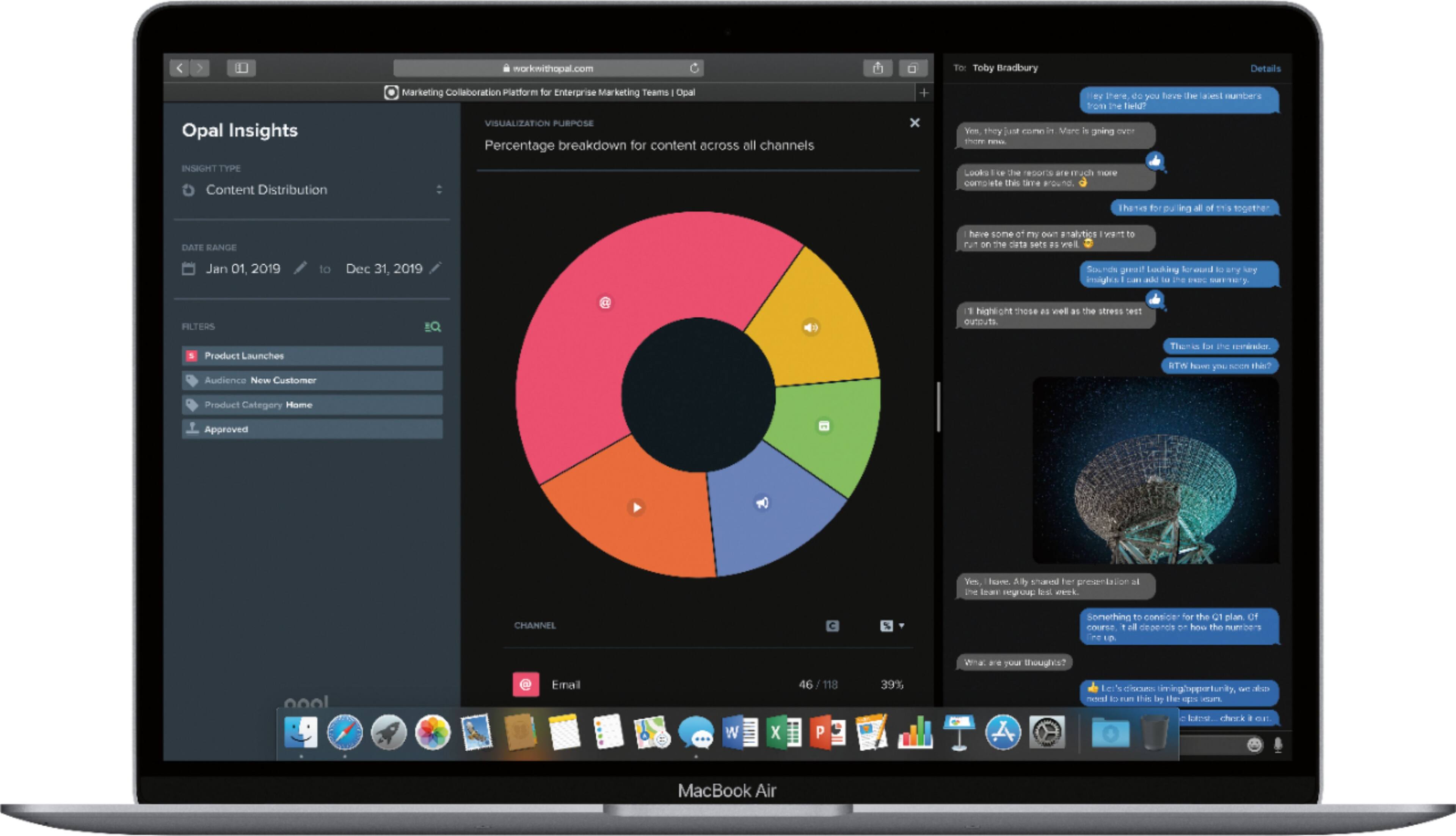Click the pencil icon to edit the start date
1456x836 pixels.
(x=300, y=268)
